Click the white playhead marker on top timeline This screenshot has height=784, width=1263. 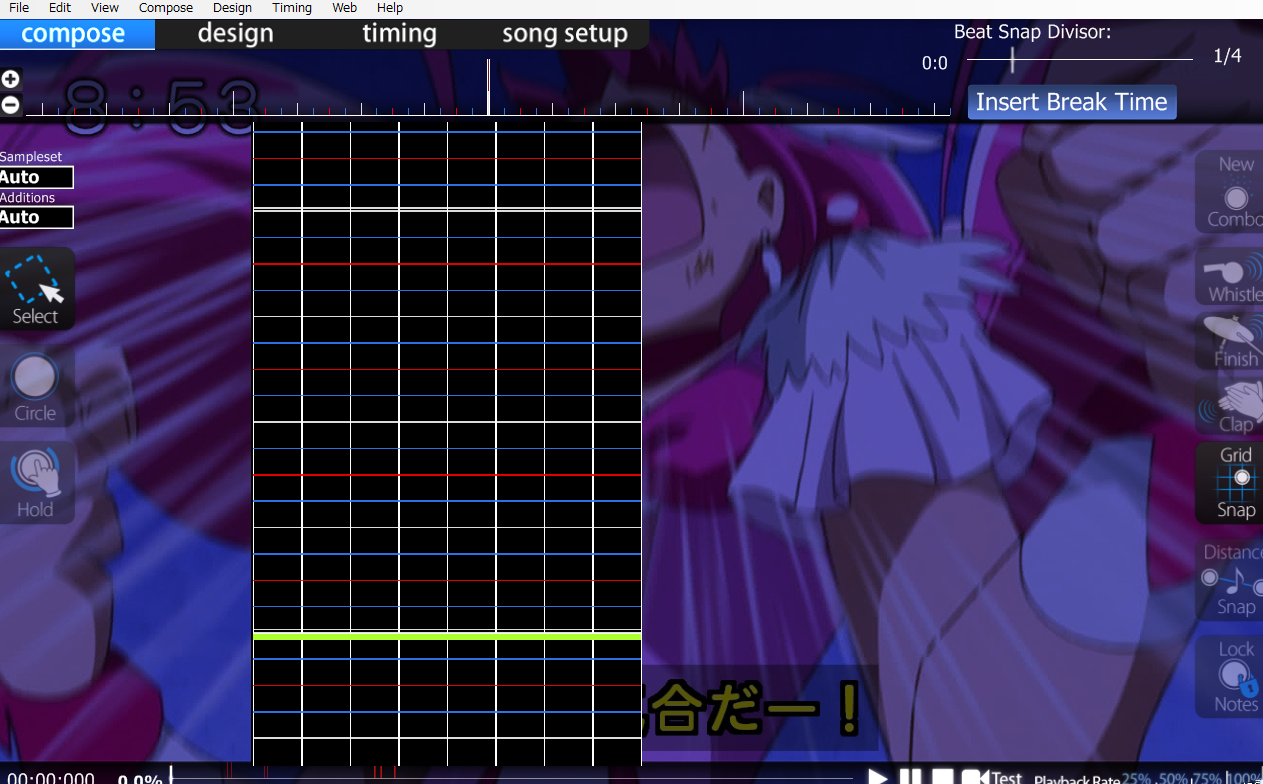[x=488, y=88]
